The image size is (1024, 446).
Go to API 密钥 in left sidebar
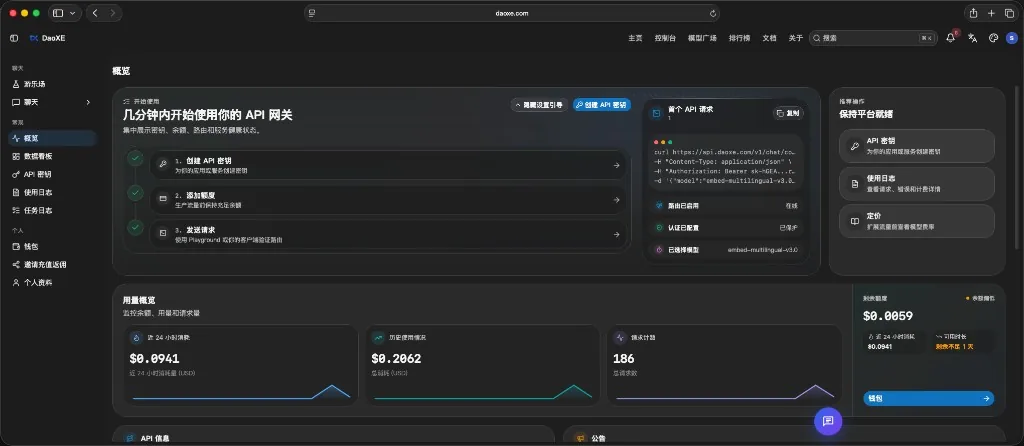click(52, 174)
